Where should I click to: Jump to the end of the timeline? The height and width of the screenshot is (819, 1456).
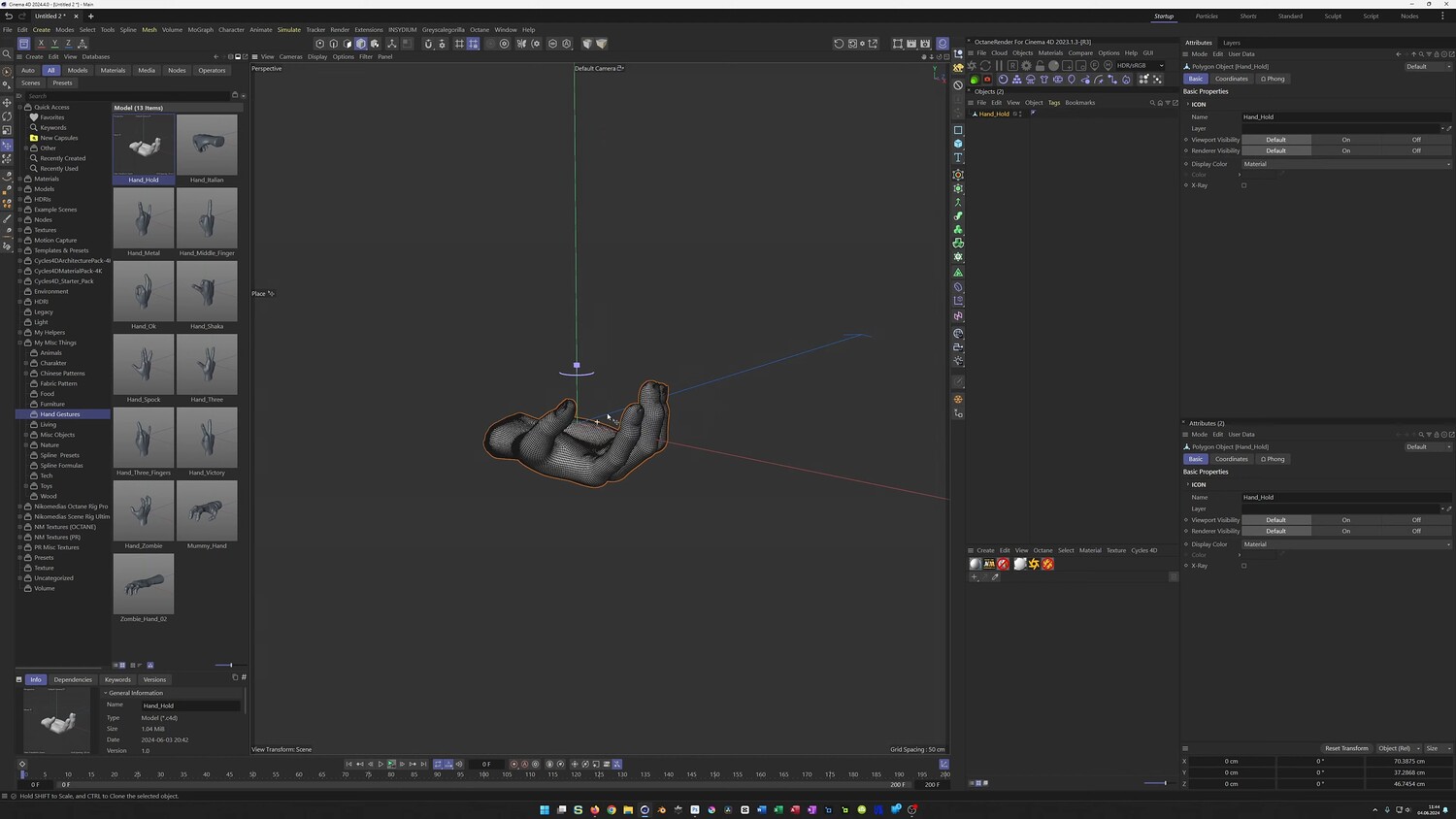coord(423,765)
